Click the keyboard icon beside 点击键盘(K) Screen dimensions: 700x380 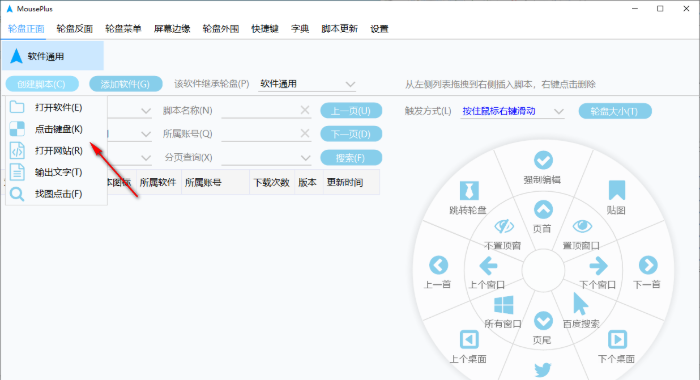17,129
